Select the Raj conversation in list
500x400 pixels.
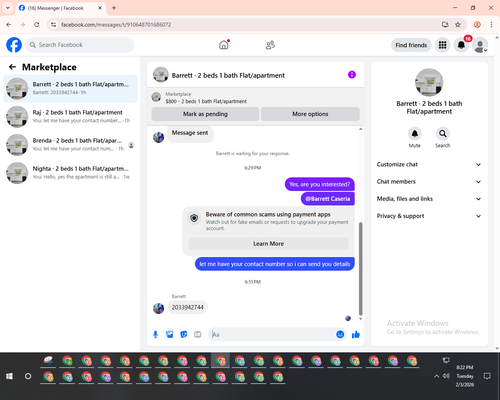(x=70, y=117)
